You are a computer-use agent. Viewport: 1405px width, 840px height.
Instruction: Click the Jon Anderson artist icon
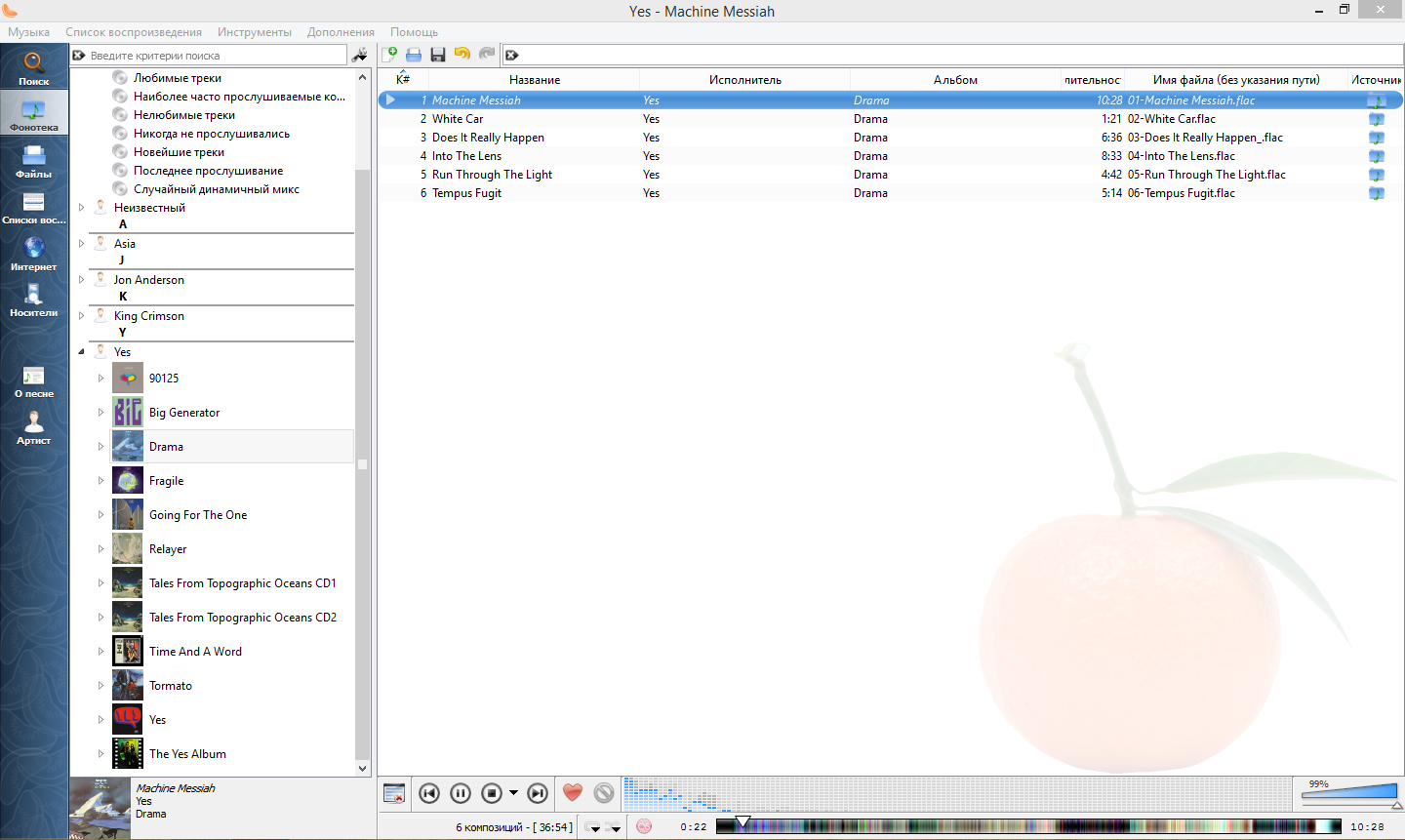click(100, 279)
